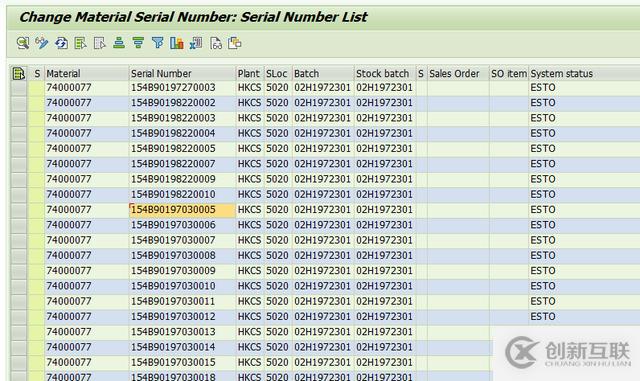Click serial number 154B90198220010

(173, 194)
